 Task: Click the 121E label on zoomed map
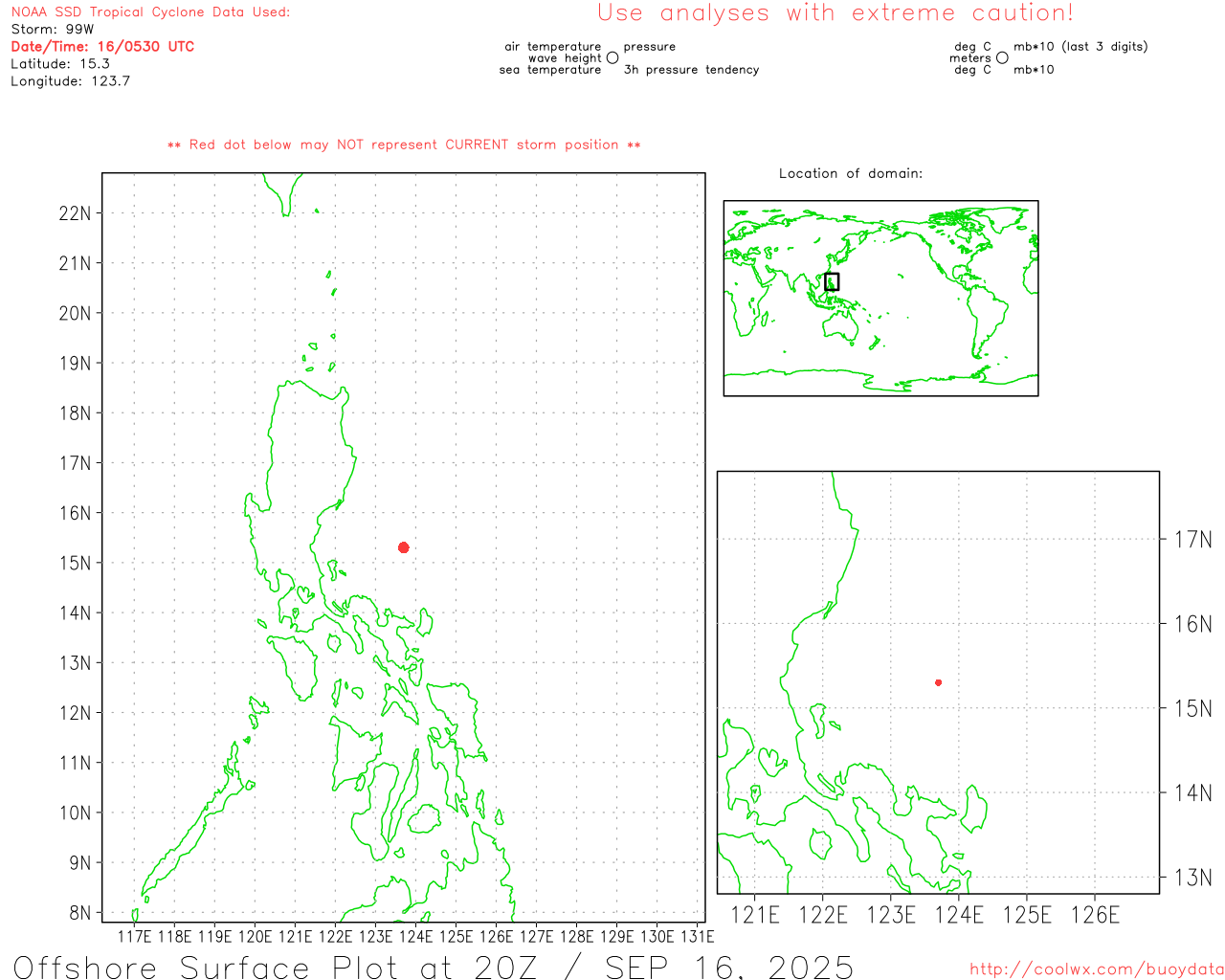coord(755,916)
